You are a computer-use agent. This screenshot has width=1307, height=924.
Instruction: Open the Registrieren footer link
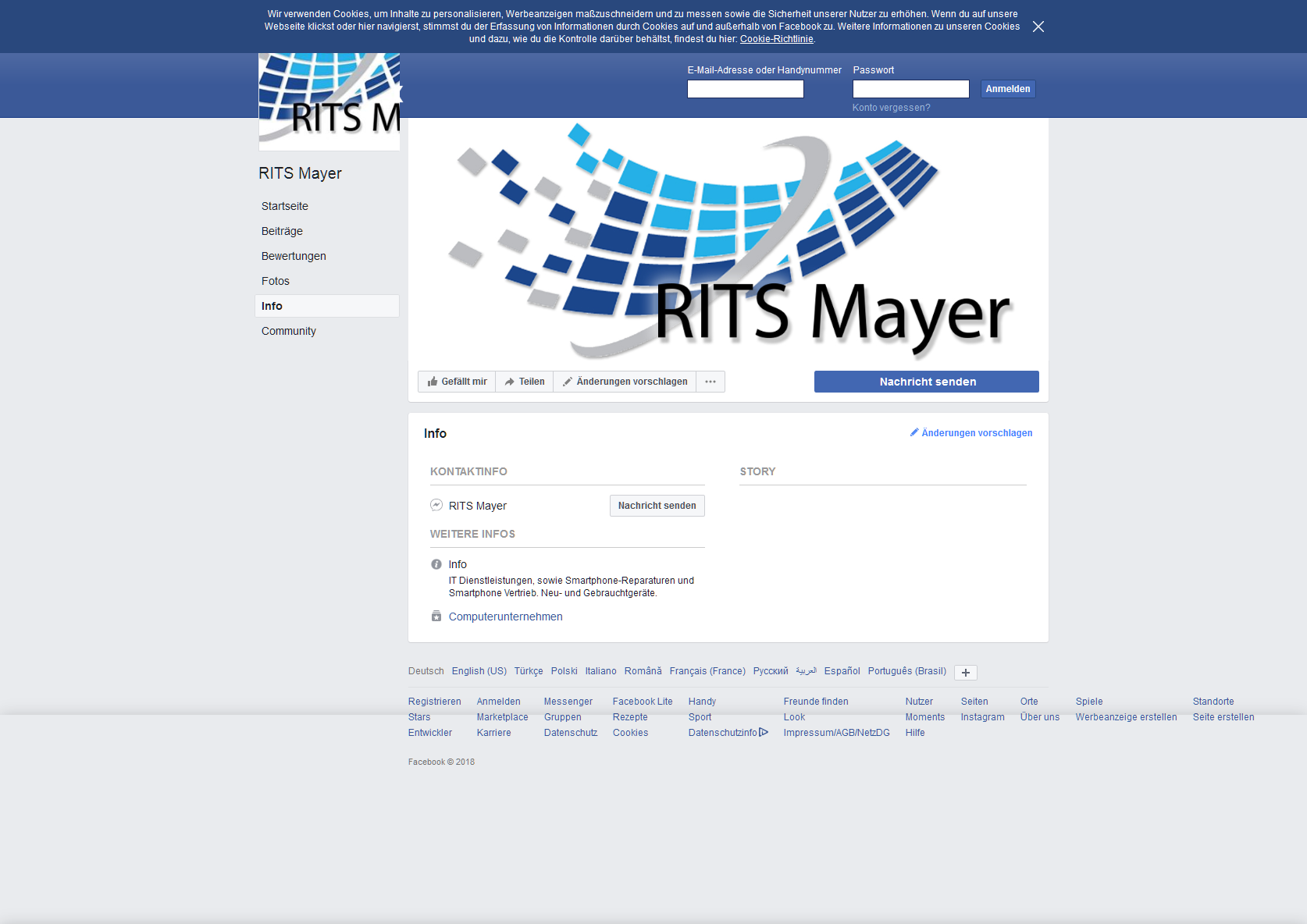[x=434, y=702]
